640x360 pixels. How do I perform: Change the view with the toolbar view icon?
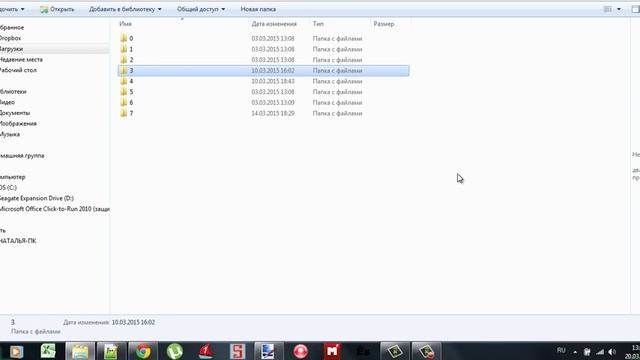coord(608,9)
